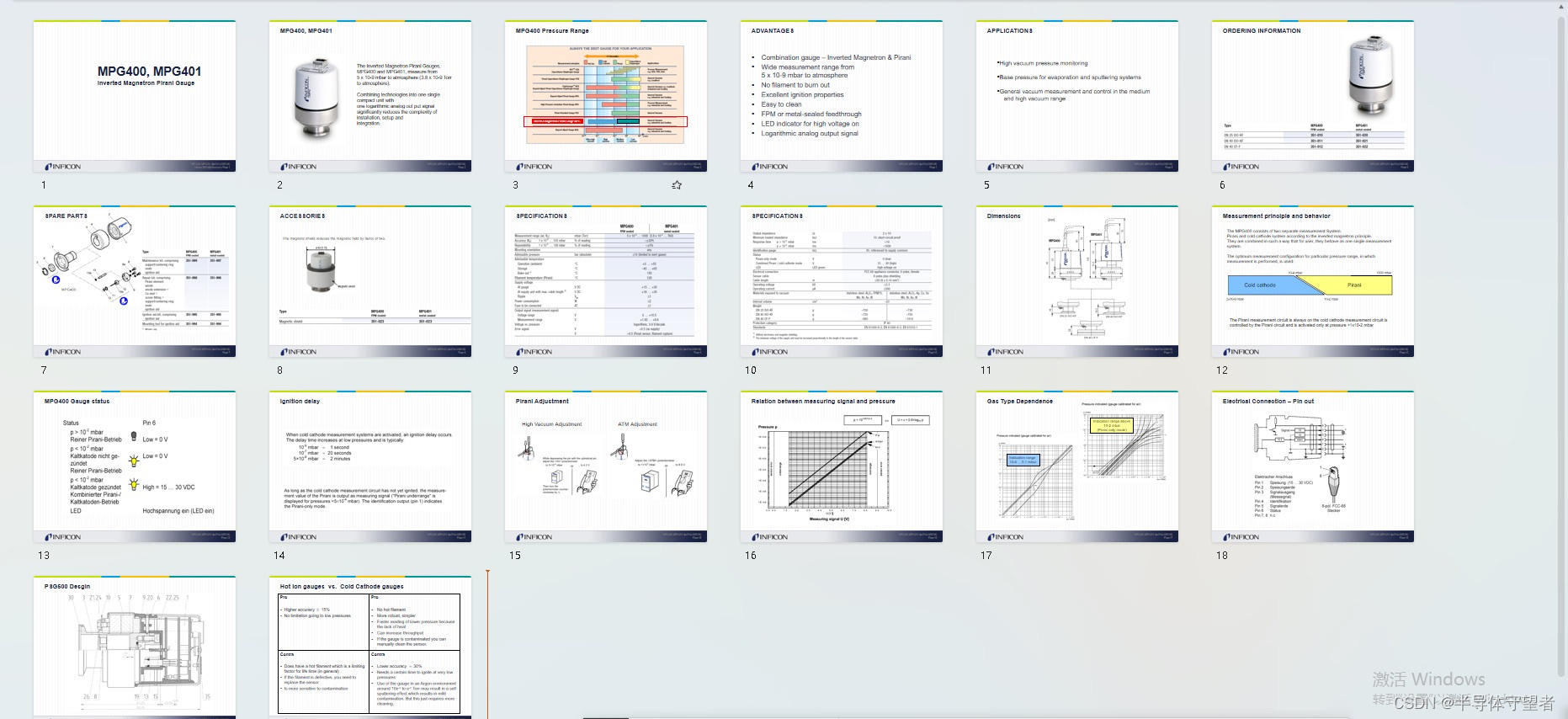
Task: Select the SPARE PARTS slide thumbnail
Action: point(135,281)
